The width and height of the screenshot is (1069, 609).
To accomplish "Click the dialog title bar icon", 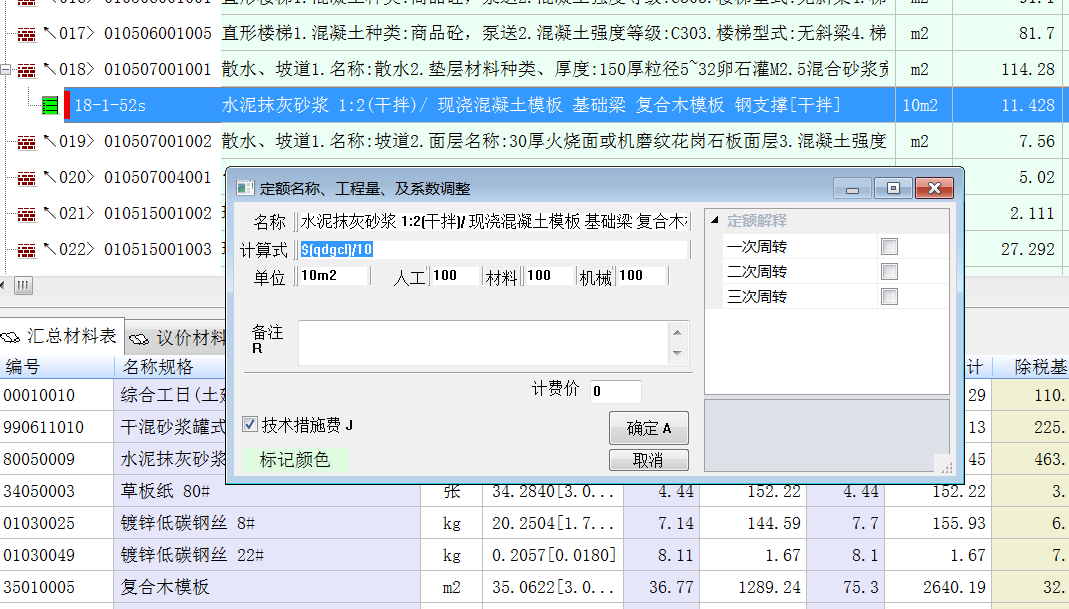I will coord(245,188).
